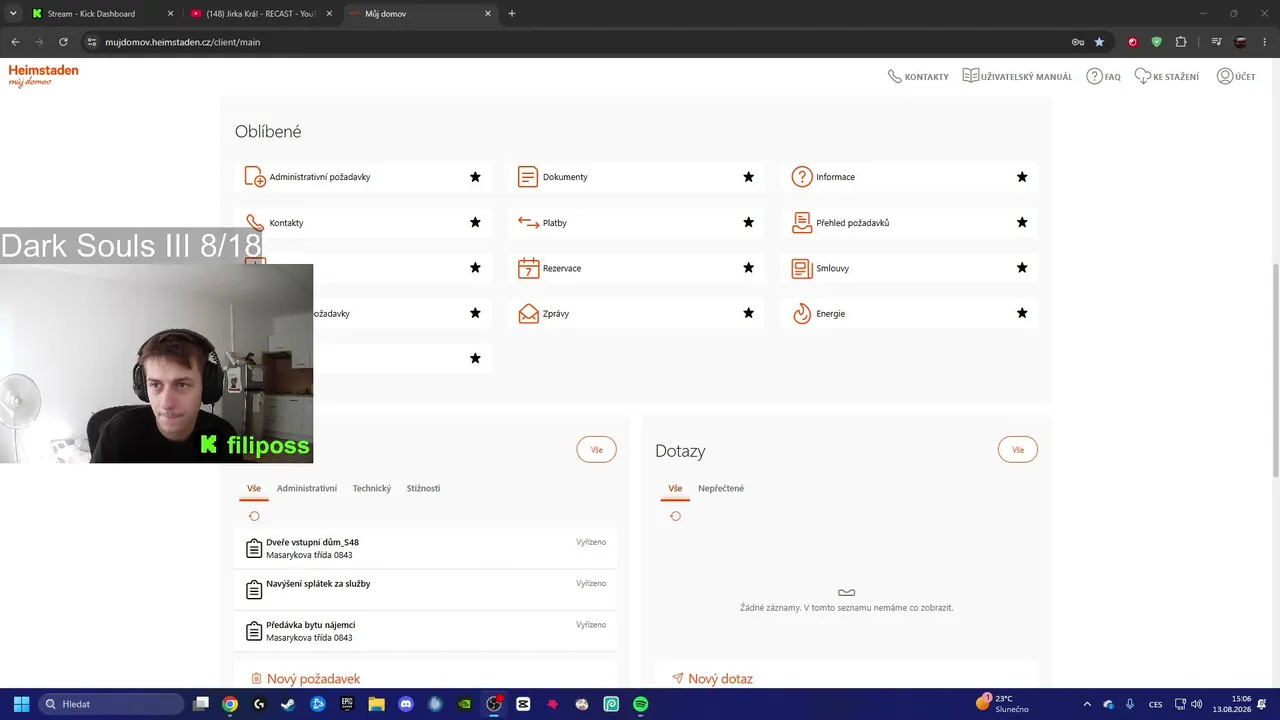
Task: Open request Navýšení splátek za služby
Action: pyautogui.click(x=426, y=590)
